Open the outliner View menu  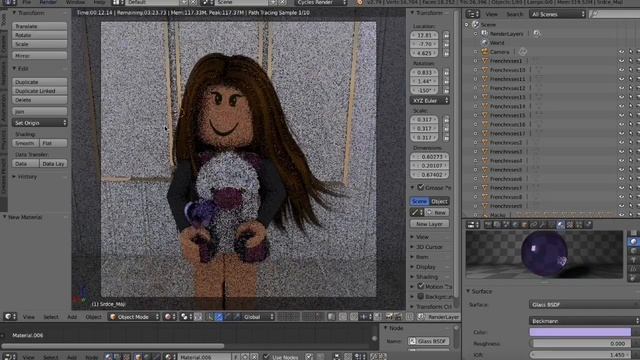tap(491, 14)
